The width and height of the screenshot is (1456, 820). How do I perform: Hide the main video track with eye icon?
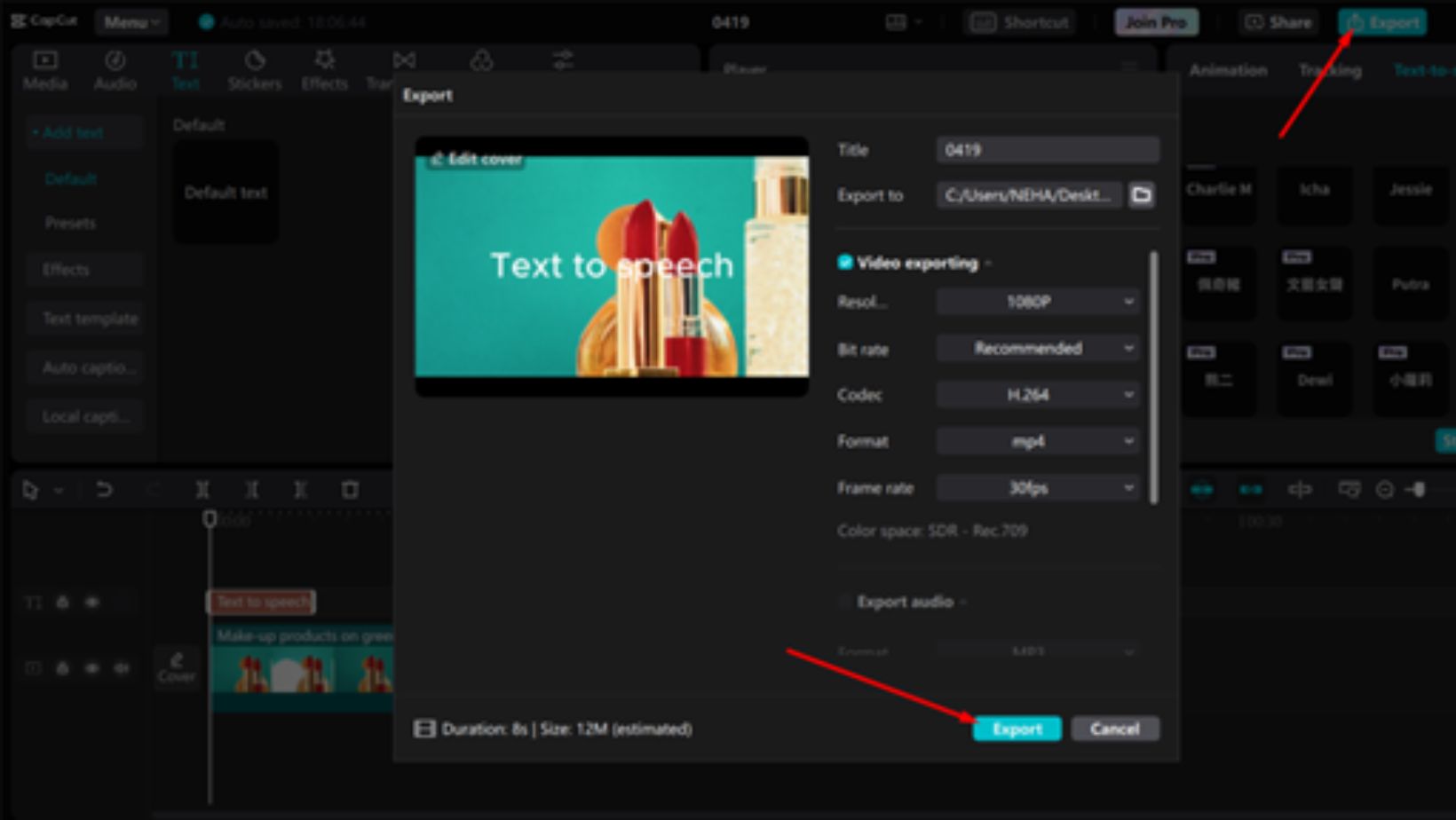coord(92,667)
